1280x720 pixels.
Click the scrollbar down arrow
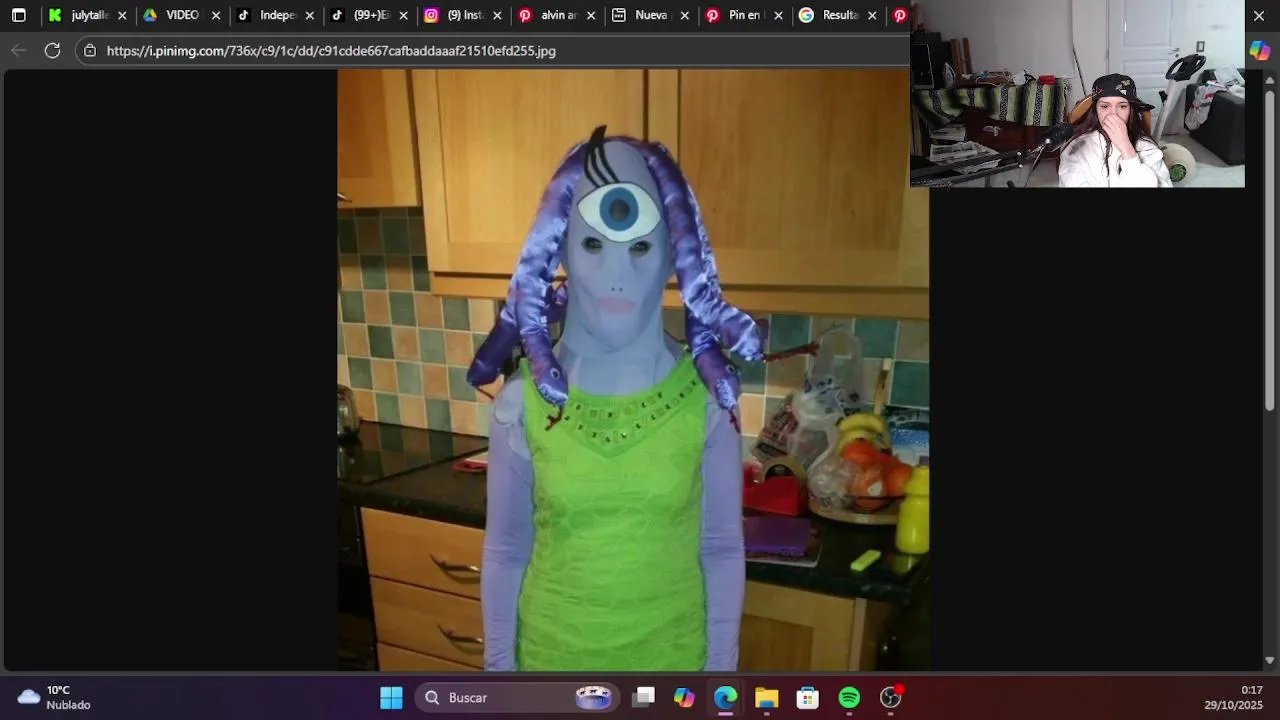[x=1270, y=660]
